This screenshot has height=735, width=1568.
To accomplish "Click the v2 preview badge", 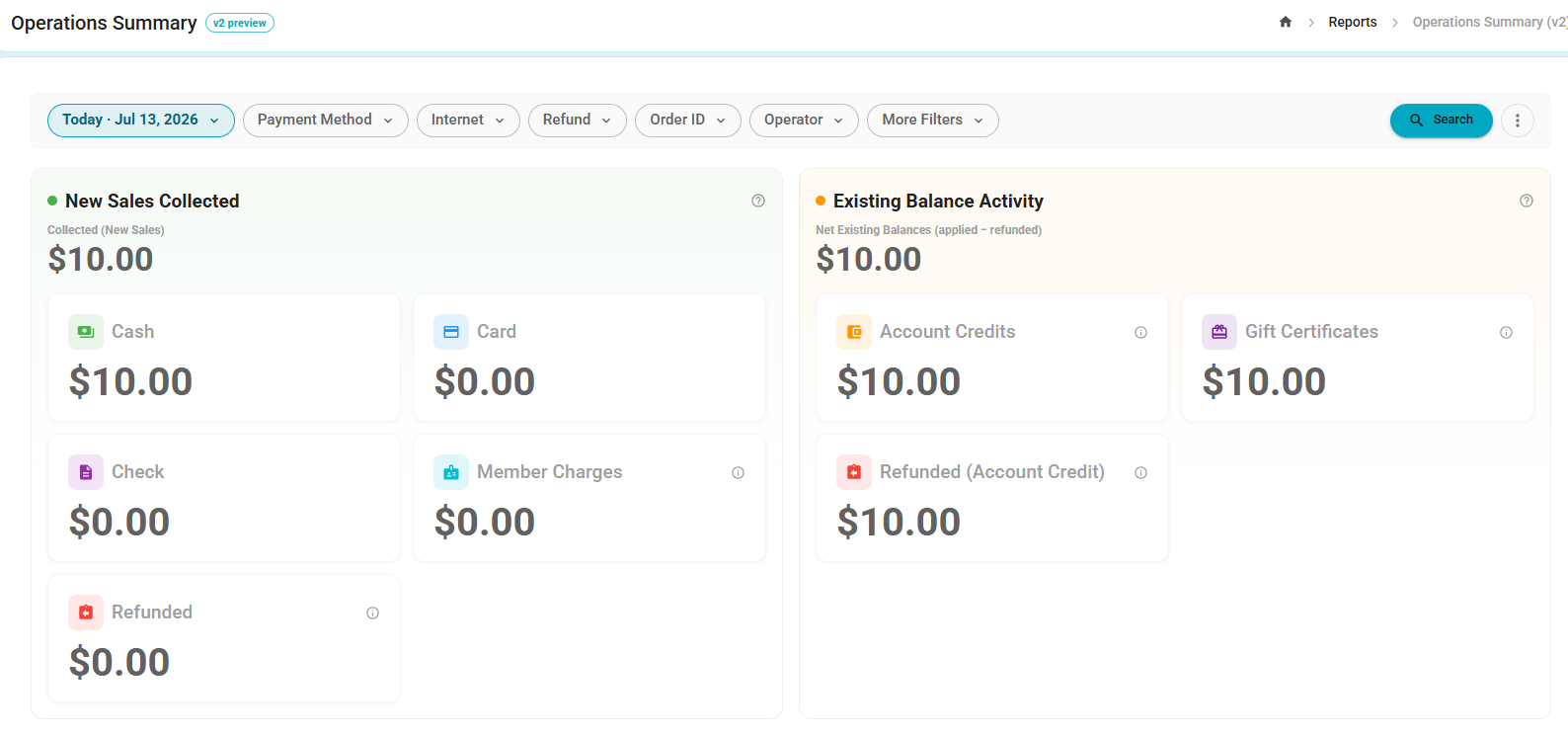I will 240,23.
